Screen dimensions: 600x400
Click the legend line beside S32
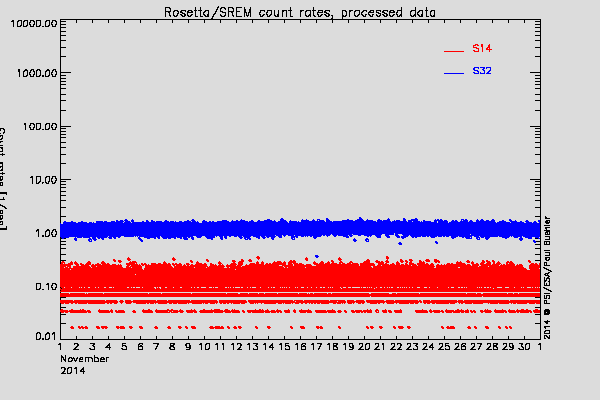(x=454, y=74)
